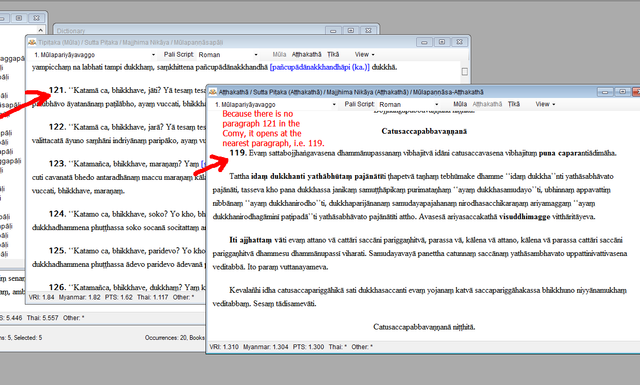Click the heading Catusaccapabbavaṇṇanā
This screenshot has width=640, height=385.
point(424,131)
